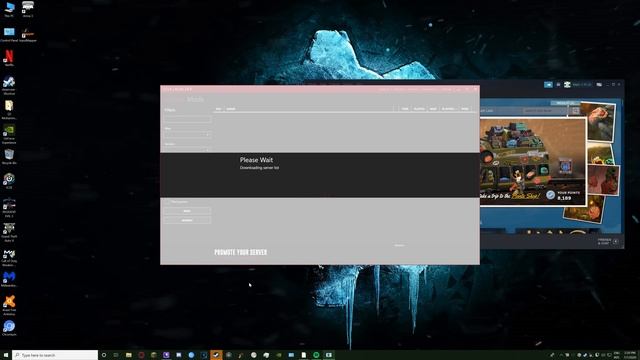Open the Control Panel desktop icon
Screen dimensions: 640x360
point(9,34)
